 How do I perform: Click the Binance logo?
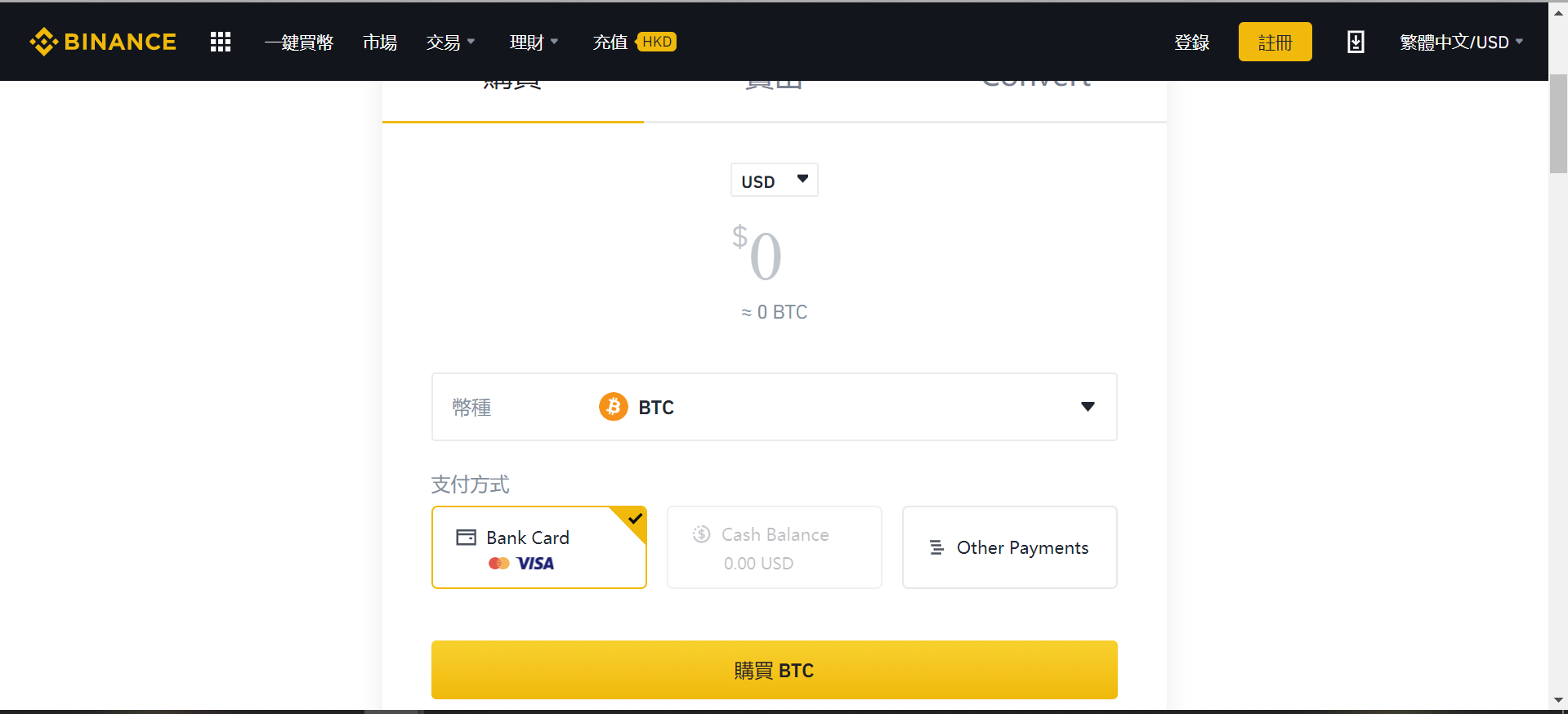point(103,42)
